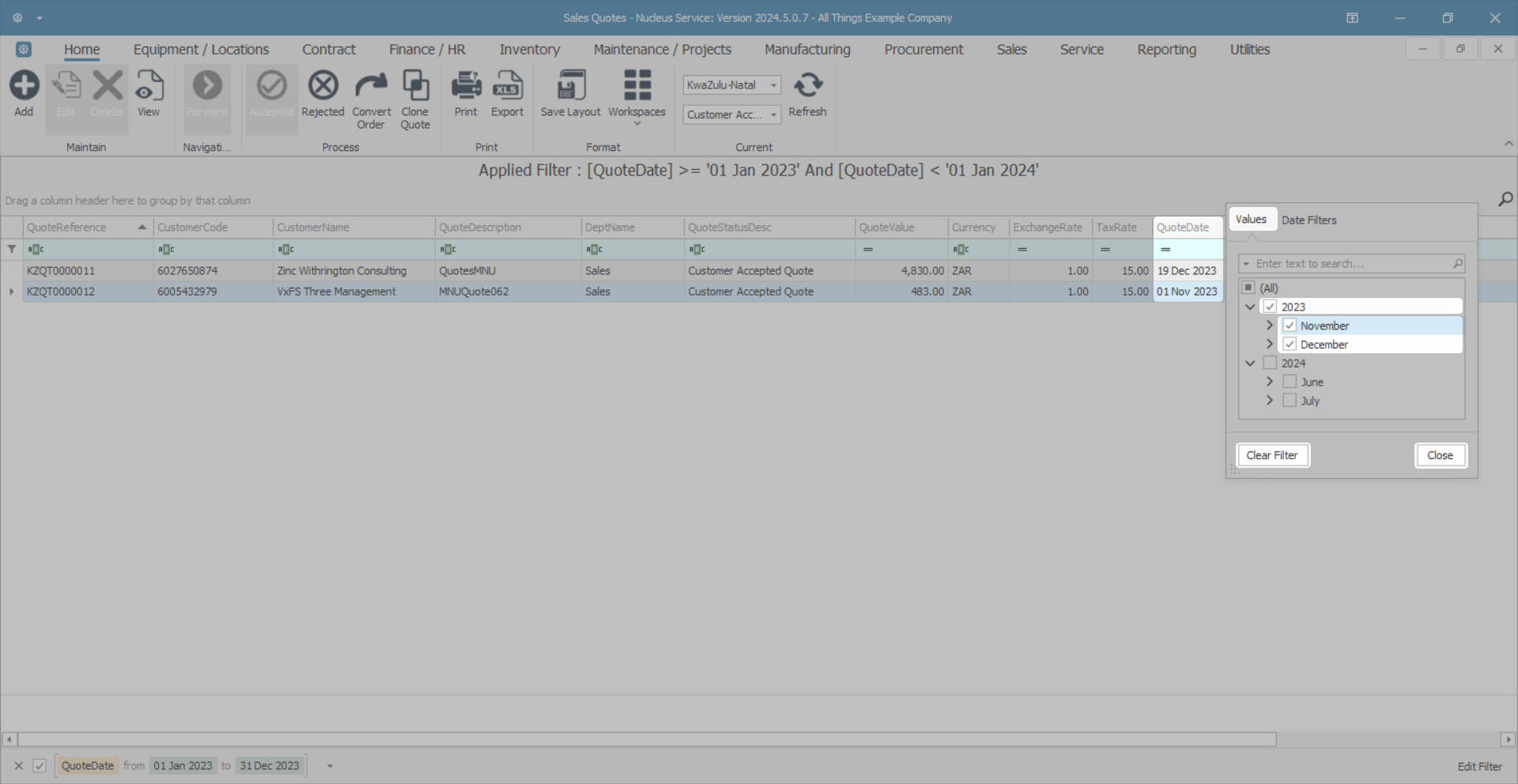Click the '31 Dec 2023' filter value
The height and width of the screenshot is (784, 1518).
pyautogui.click(x=270, y=766)
